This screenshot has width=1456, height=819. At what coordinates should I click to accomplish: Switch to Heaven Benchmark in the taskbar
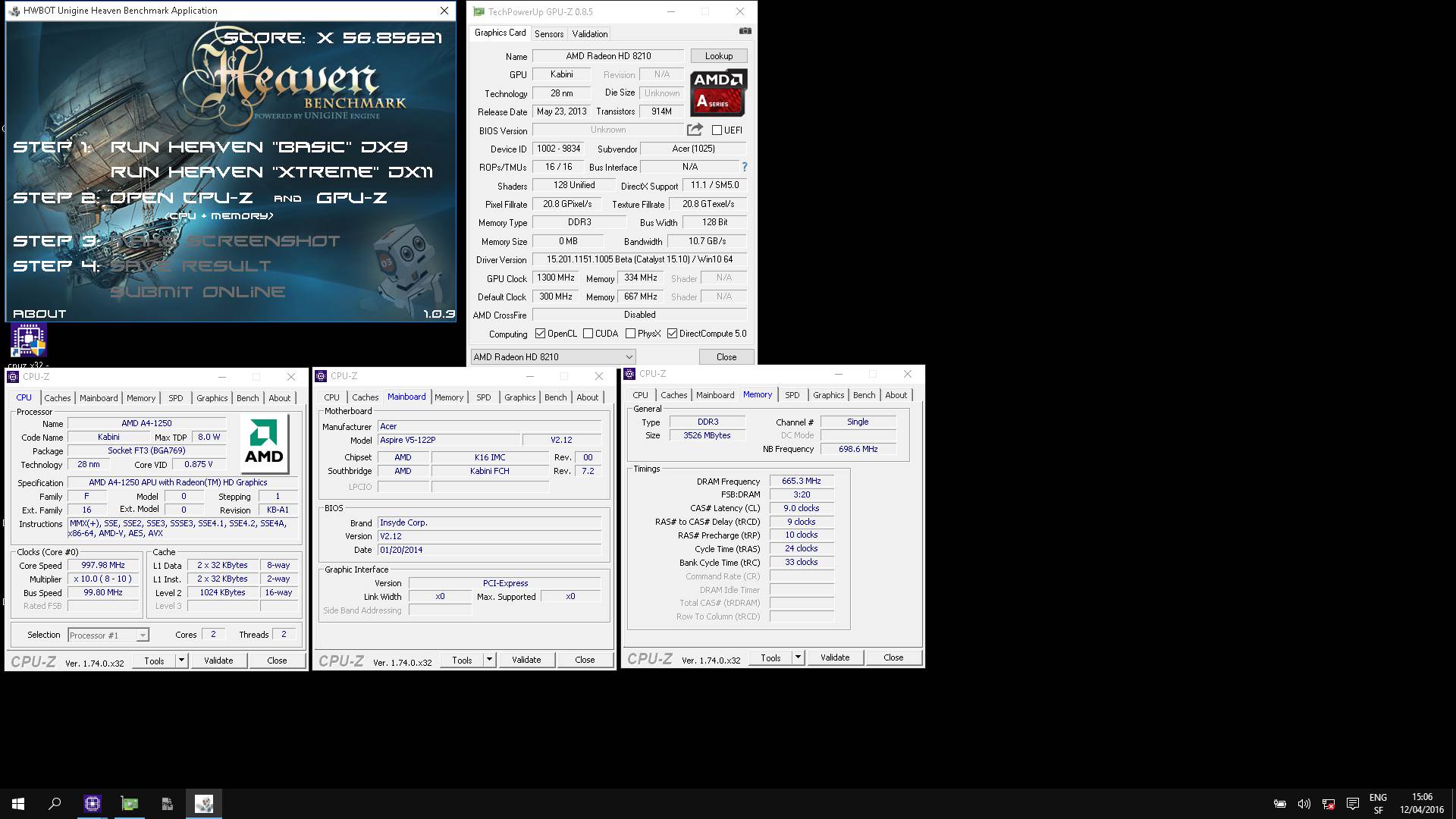204,804
